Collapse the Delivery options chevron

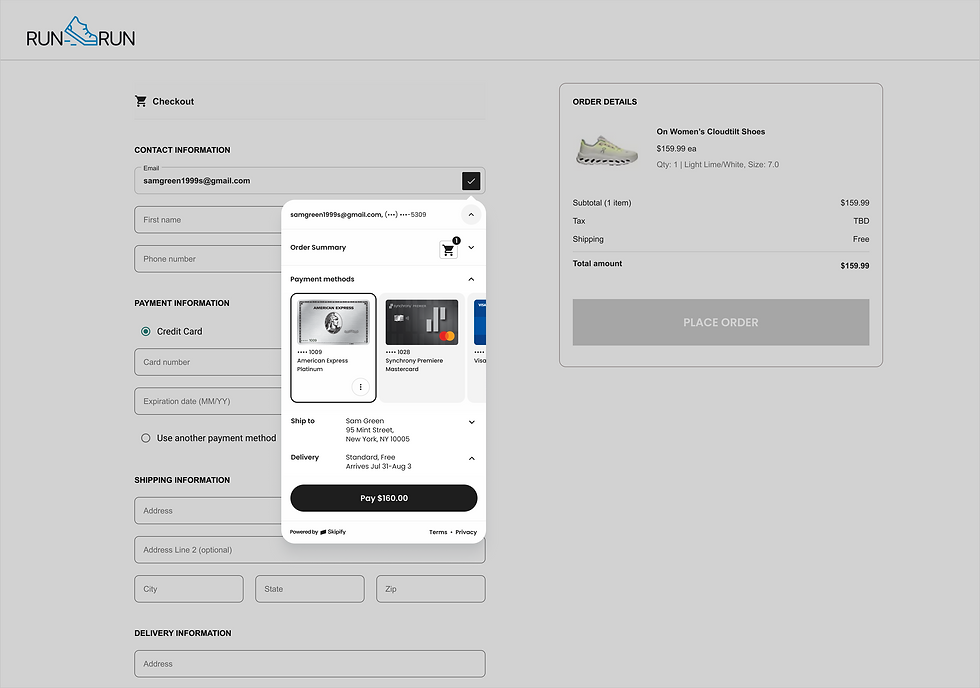(x=472, y=459)
